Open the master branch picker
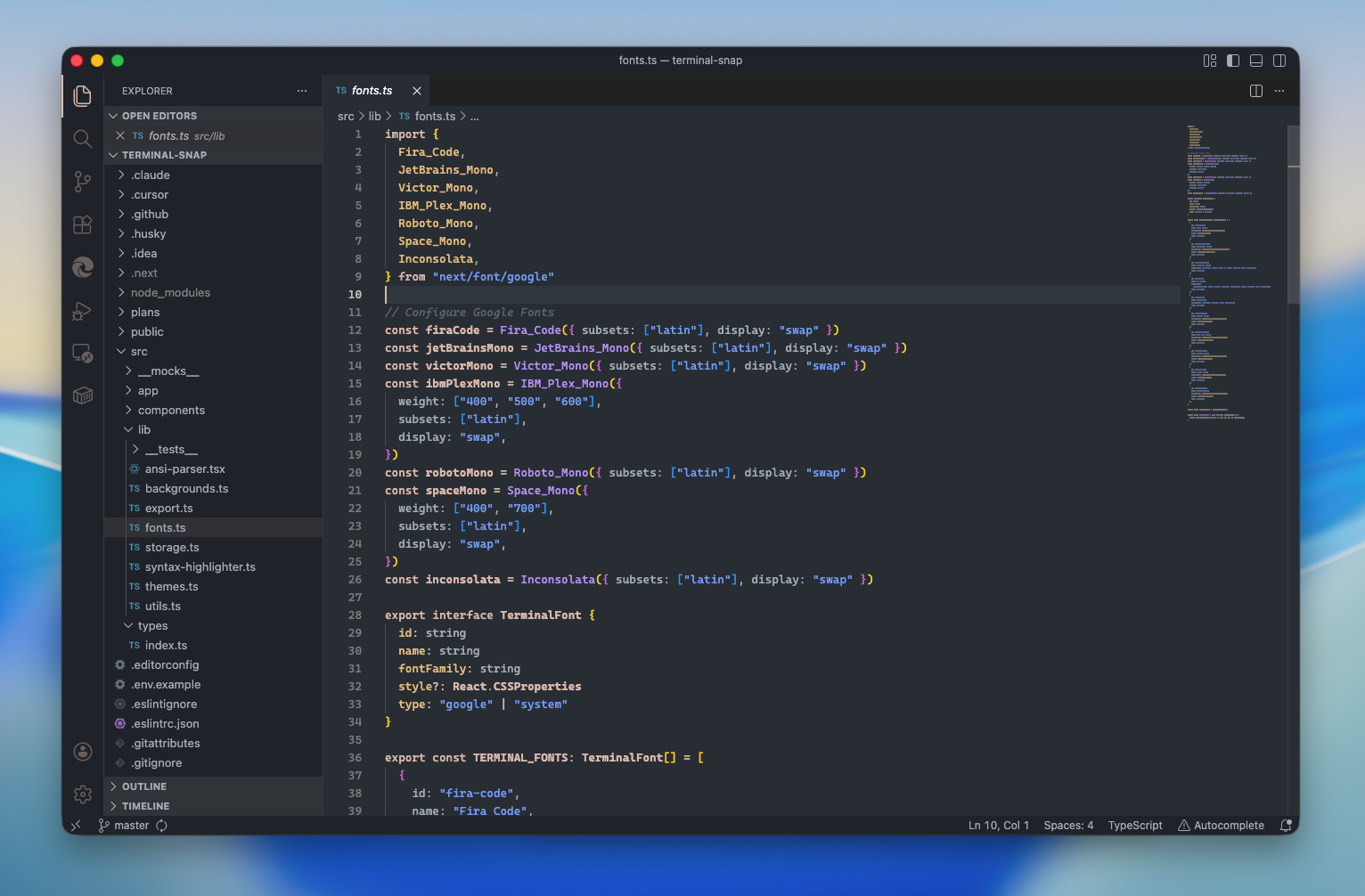This screenshot has height=896, width=1365. pyautogui.click(x=123, y=826)
